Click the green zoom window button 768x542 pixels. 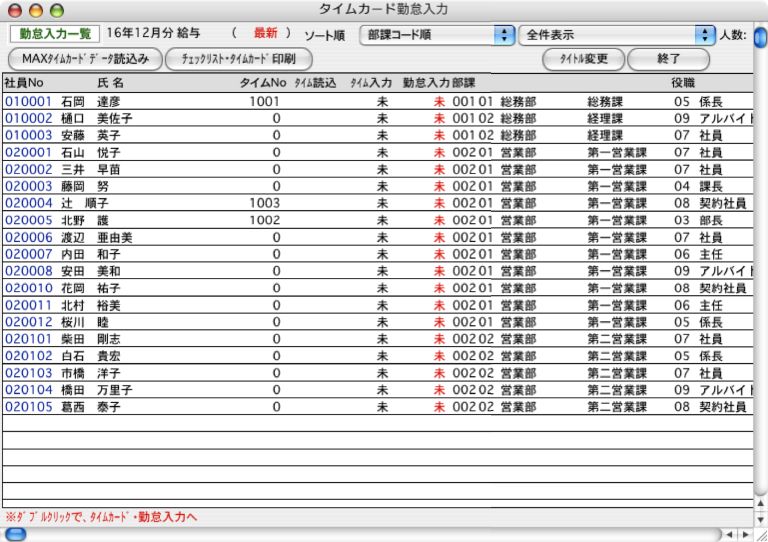click(55, 9)
